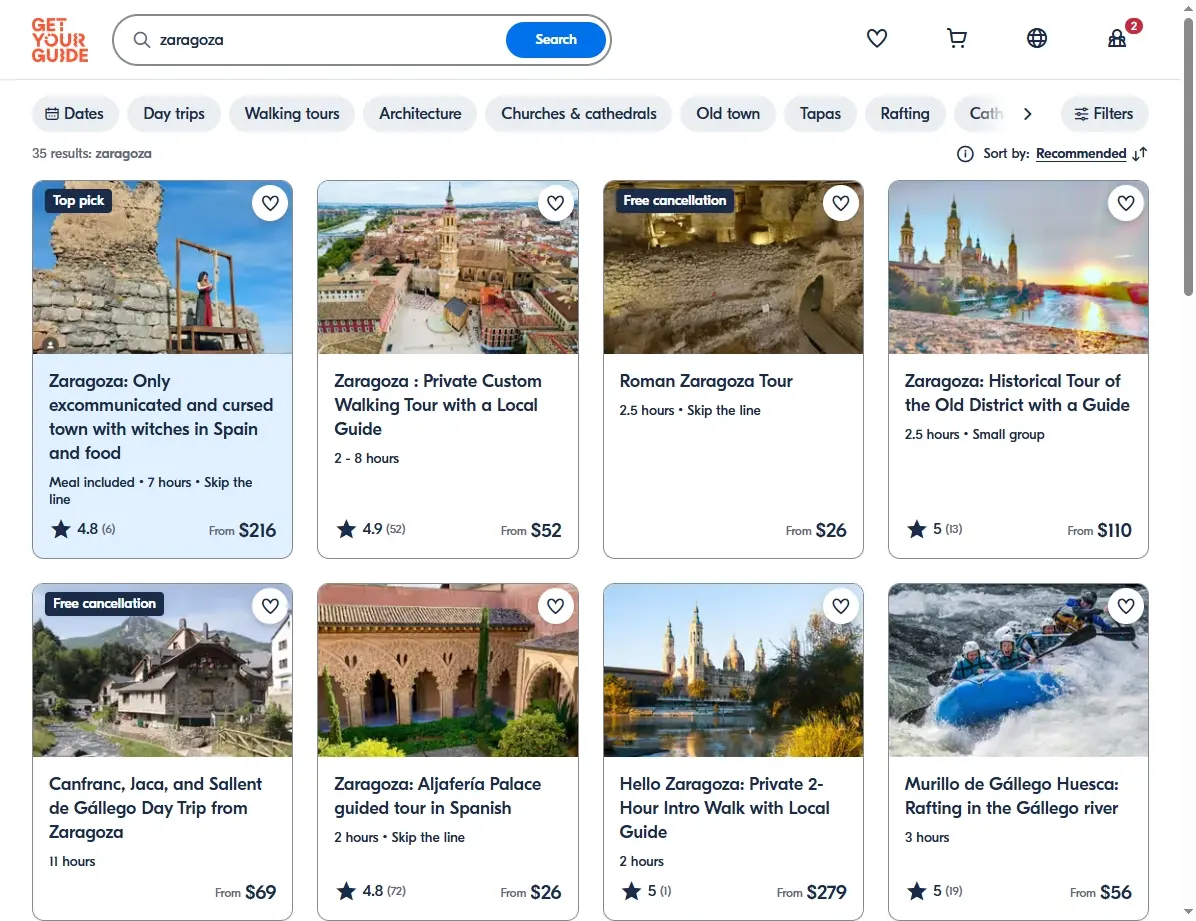
Task: Favorite the Roman Zaragoza Tour card
Action: [x=841, y=203]
